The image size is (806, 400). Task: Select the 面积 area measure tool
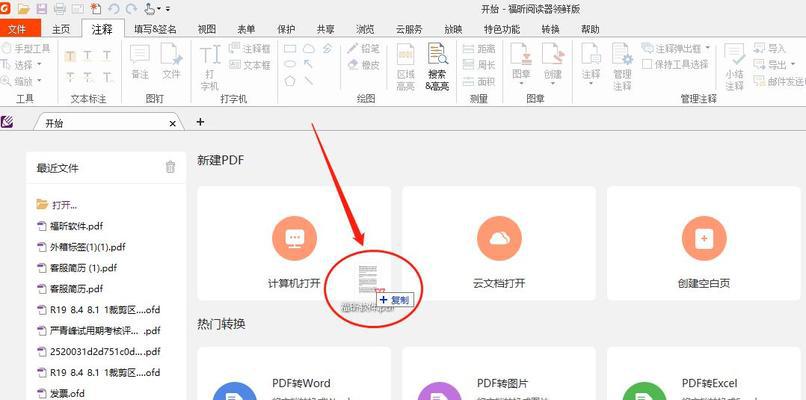[479, 81]
